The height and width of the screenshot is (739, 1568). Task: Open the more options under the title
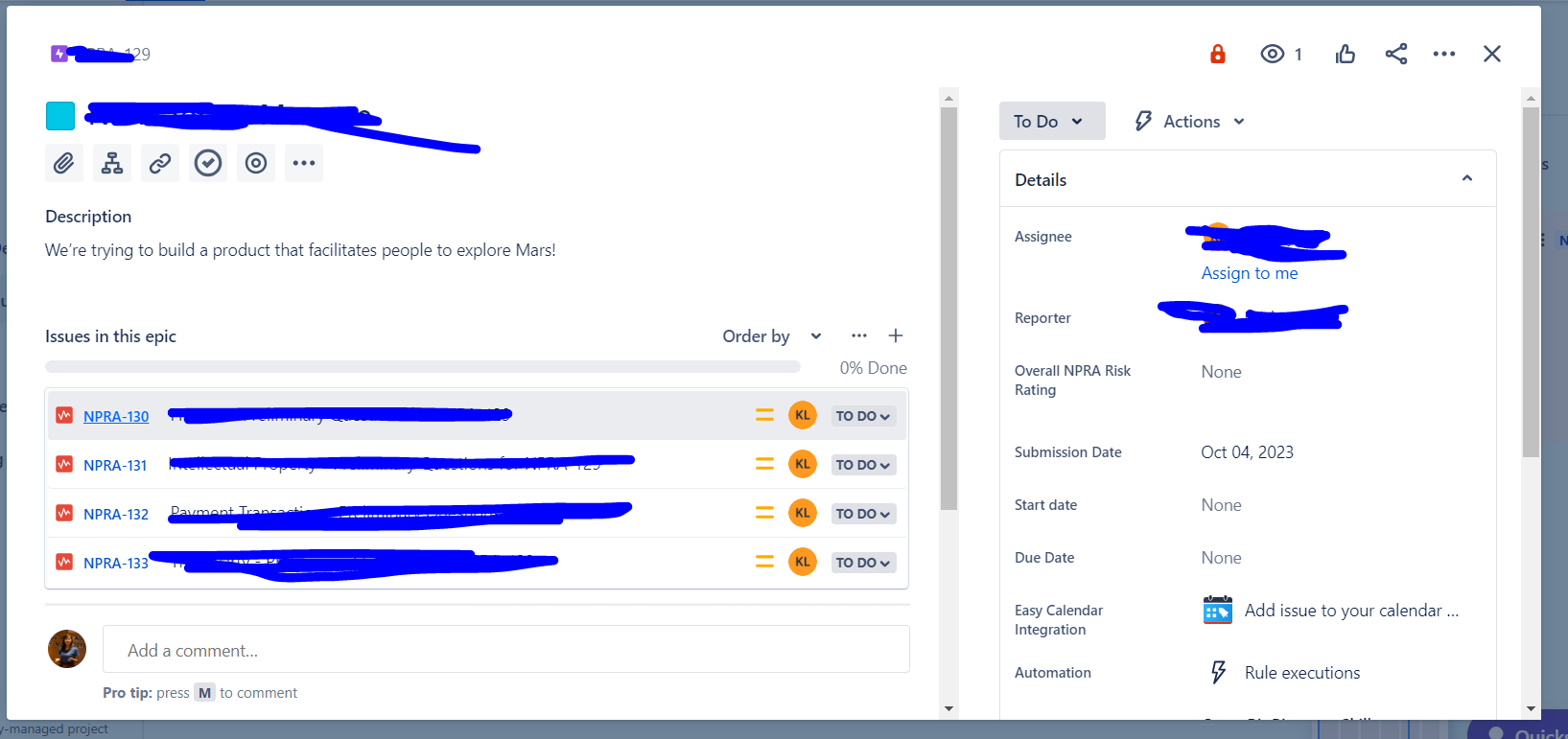pyautogui.click(x=304, y=163)
